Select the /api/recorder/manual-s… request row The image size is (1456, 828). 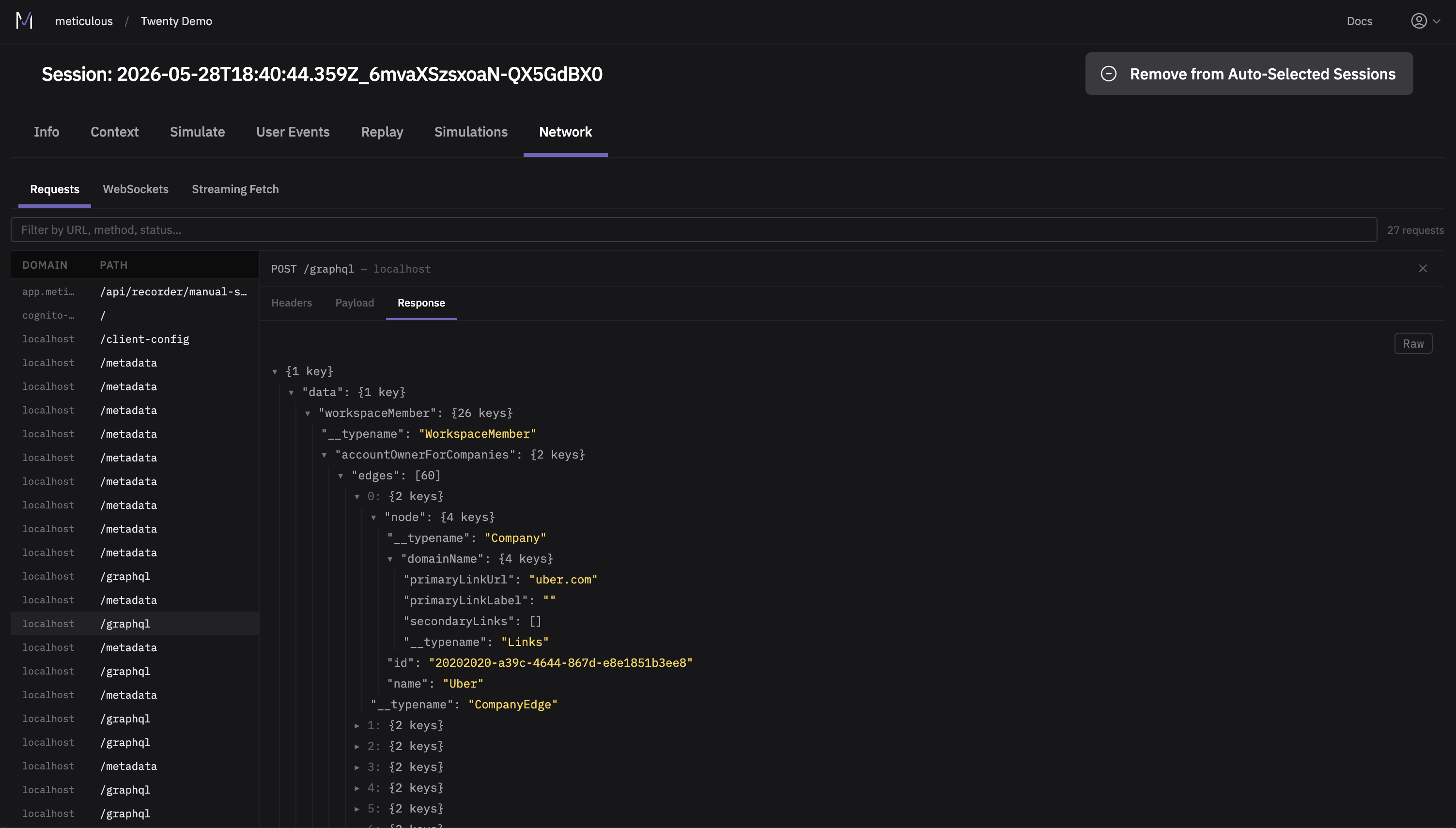[135, 291]
